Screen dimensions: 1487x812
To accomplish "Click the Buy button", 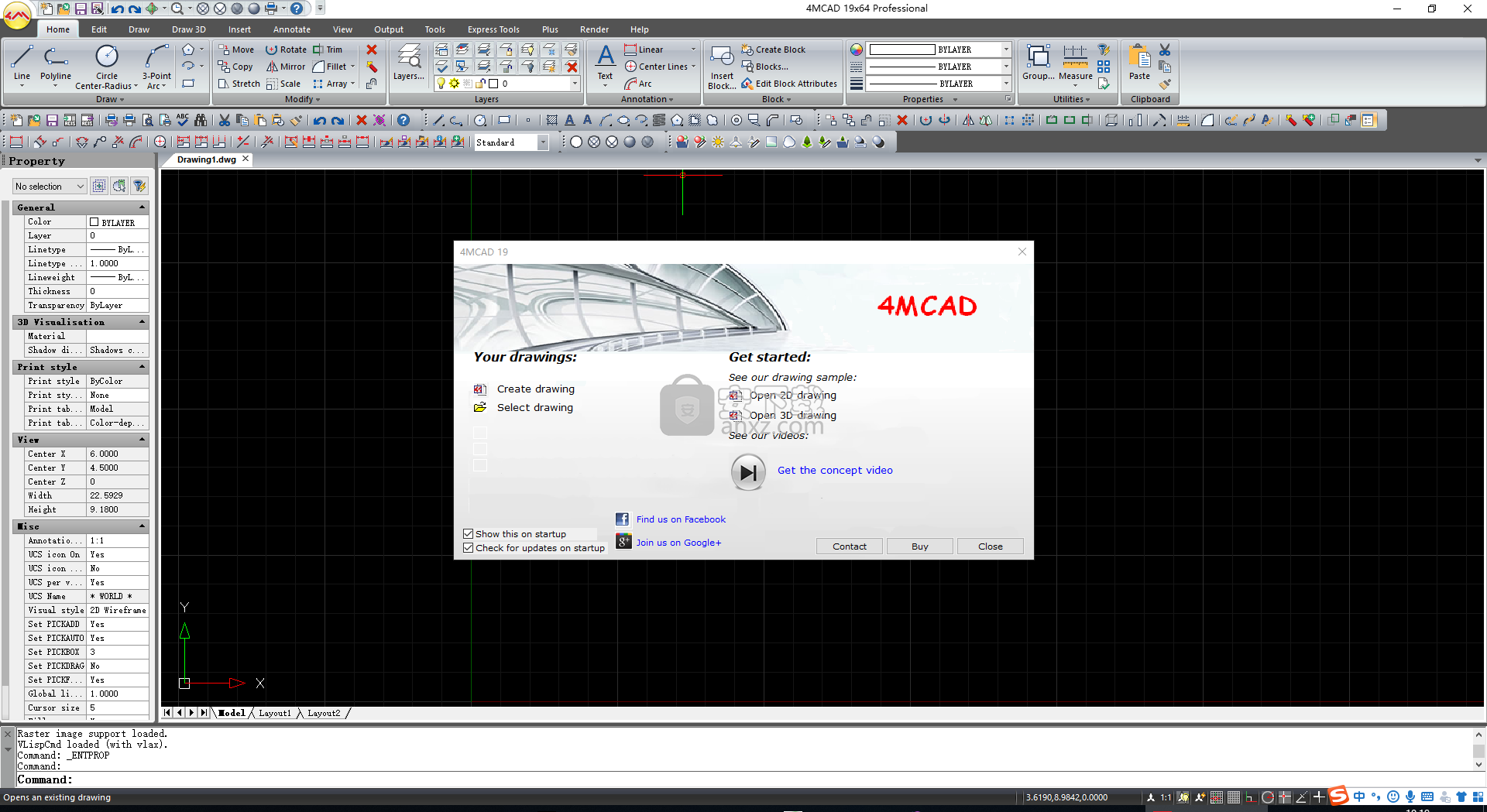I will pos(920,546).
